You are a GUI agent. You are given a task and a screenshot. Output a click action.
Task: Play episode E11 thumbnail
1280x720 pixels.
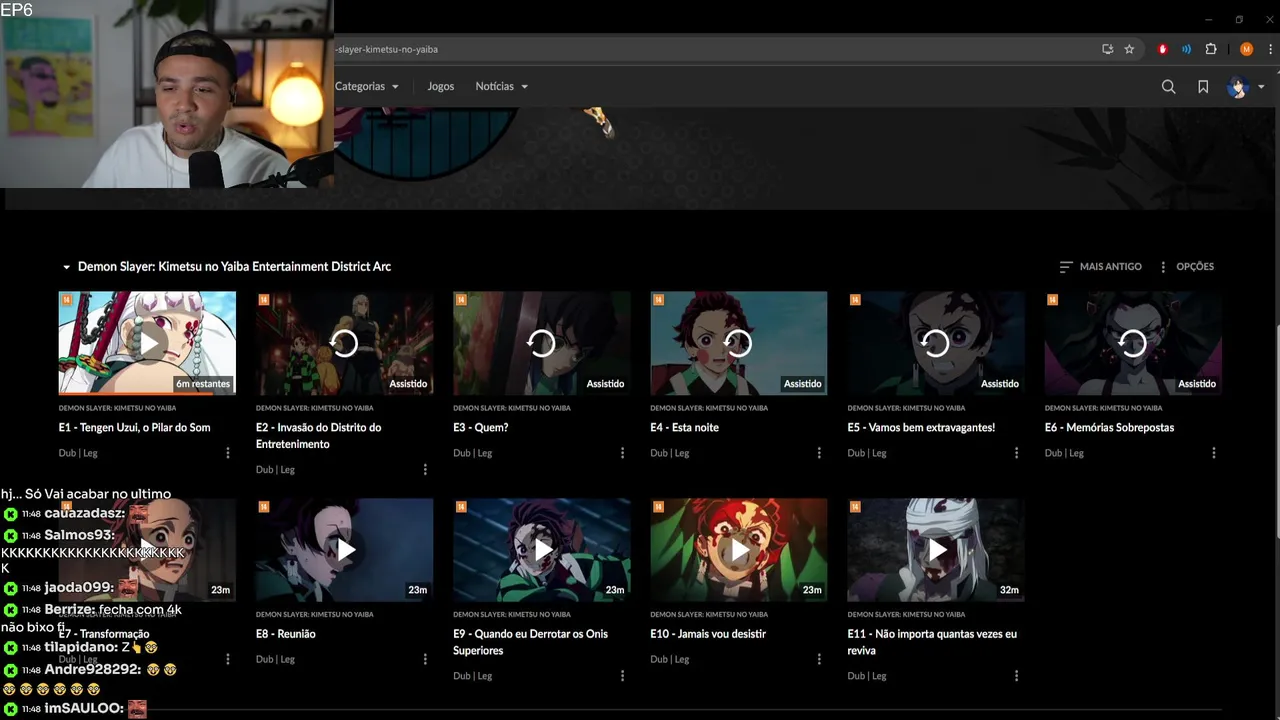[x=936, y=550]
